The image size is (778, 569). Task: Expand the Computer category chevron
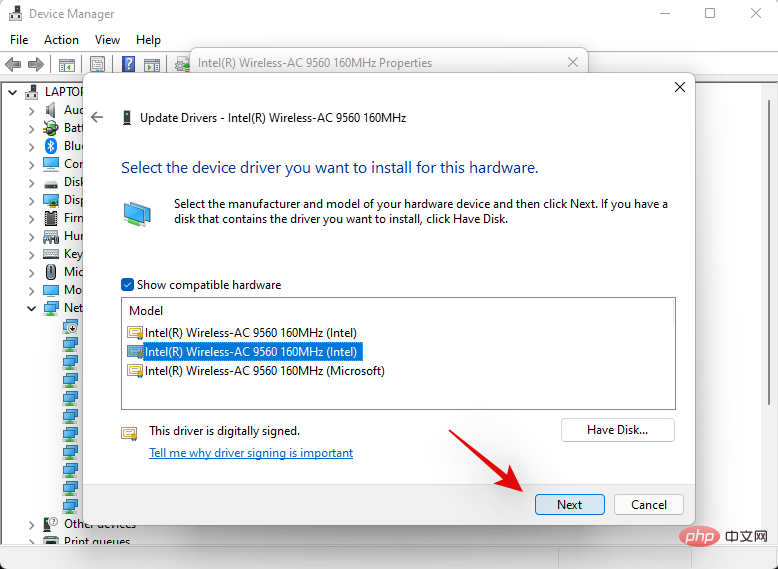click(32, 164)
